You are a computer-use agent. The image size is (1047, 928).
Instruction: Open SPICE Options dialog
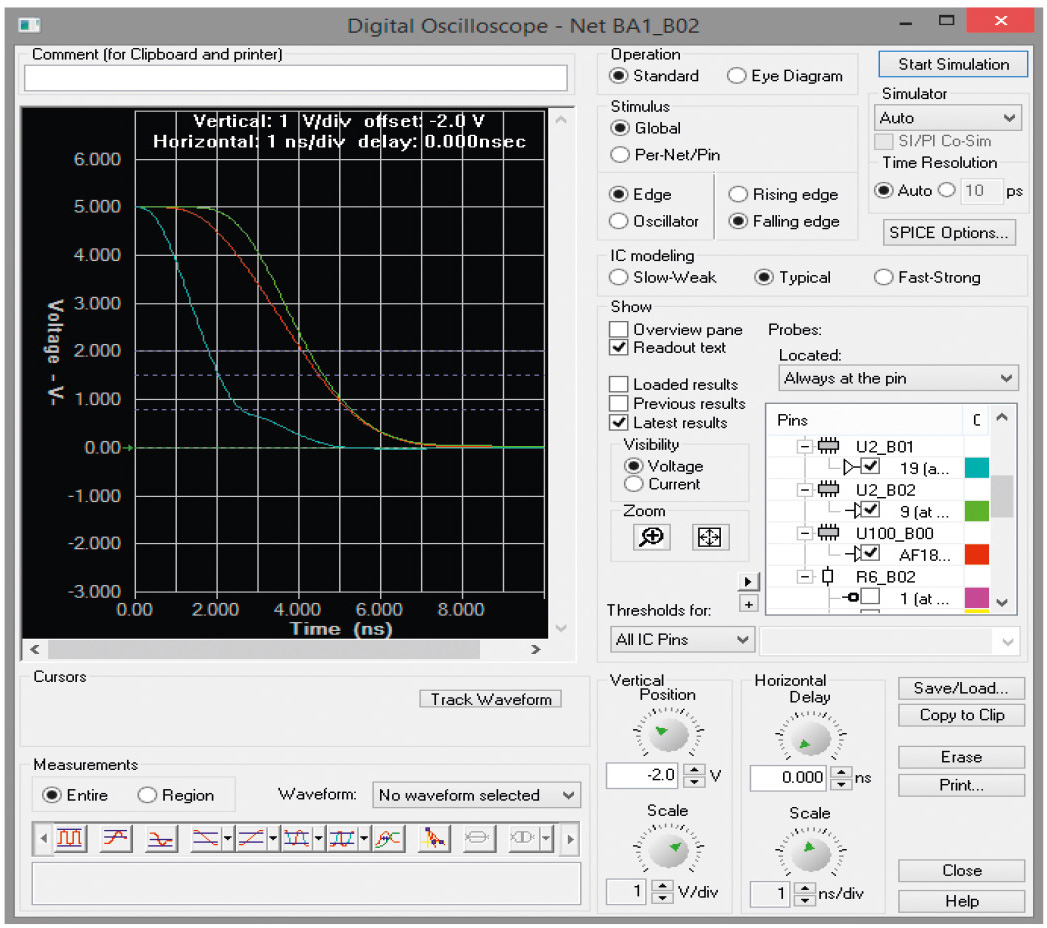pyautogui.click(x=949, y=232)
